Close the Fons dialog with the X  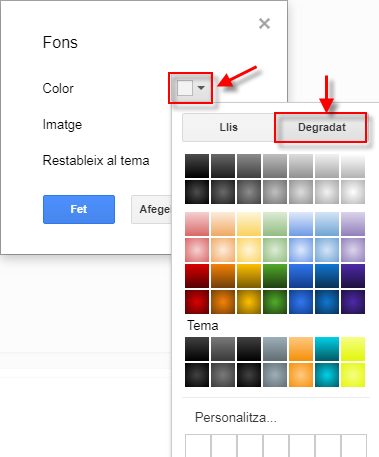tap(264, 23)
